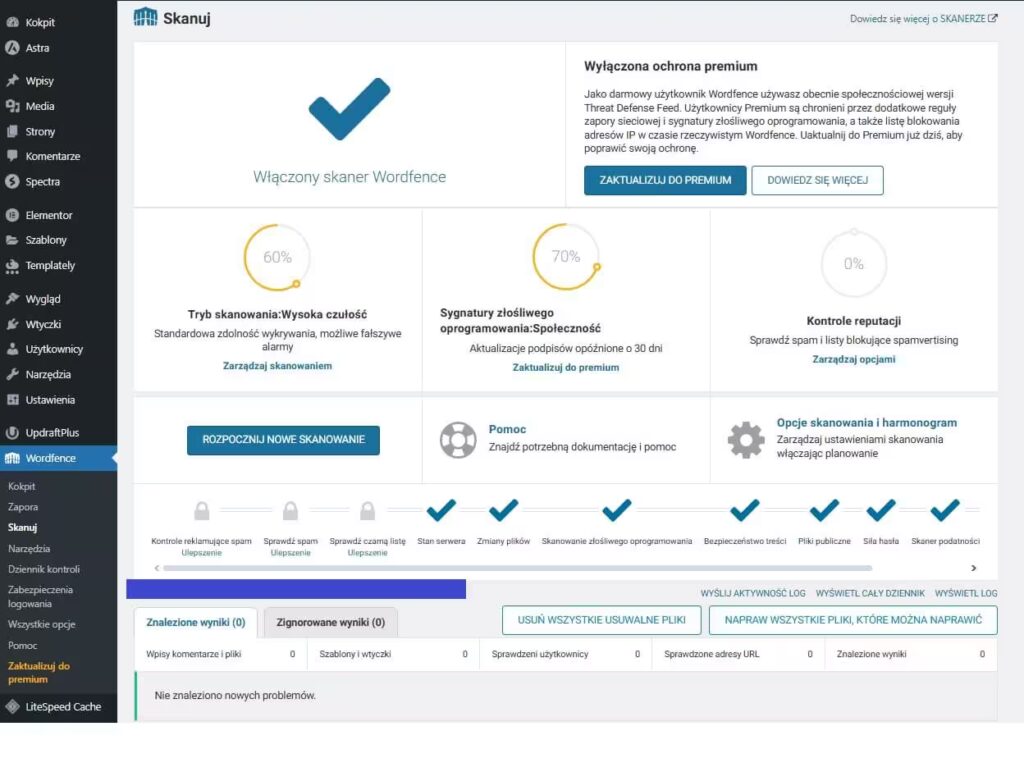Click the Spectra icon in sidebar
1024x763 pixels.
click(12, 182)
